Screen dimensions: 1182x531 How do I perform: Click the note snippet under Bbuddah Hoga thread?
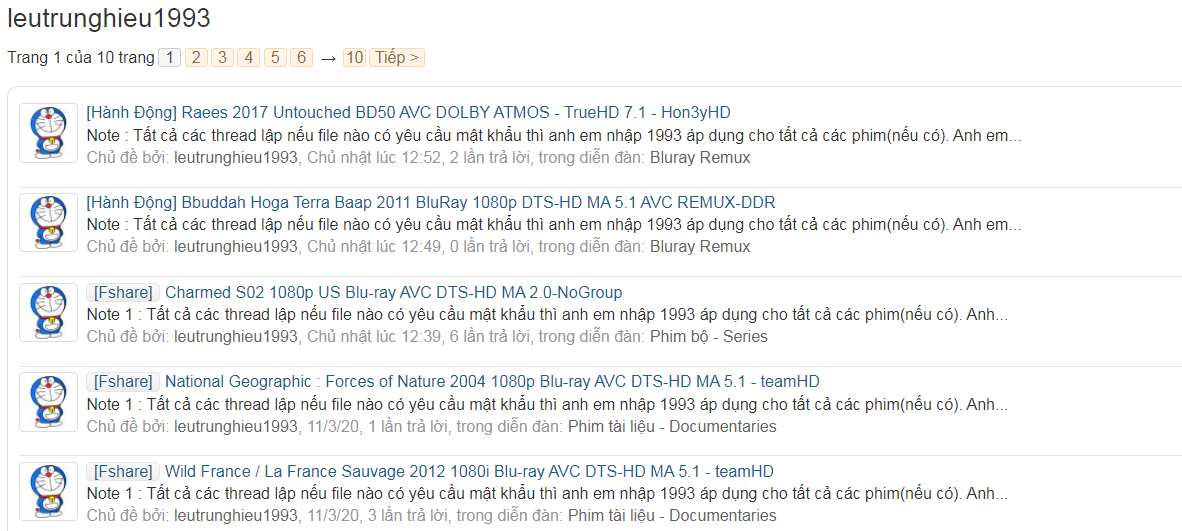(554, 225)
